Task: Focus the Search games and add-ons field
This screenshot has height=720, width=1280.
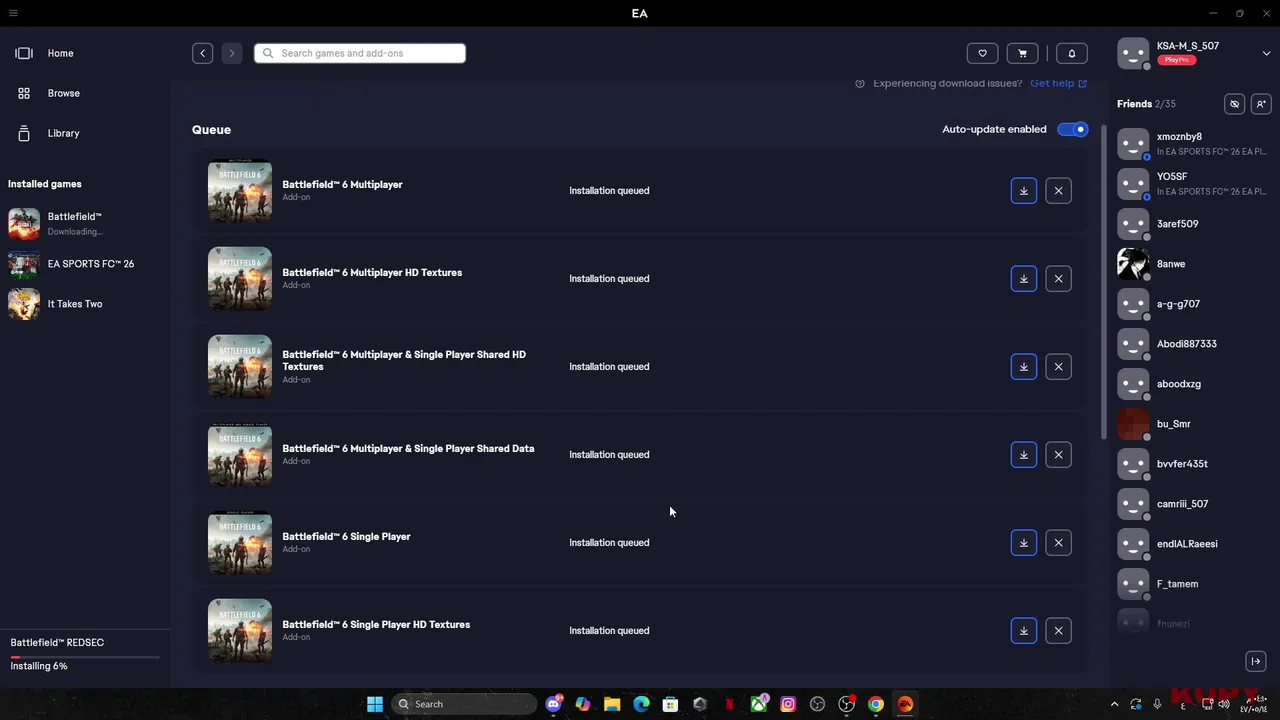Action: [360, 53]
